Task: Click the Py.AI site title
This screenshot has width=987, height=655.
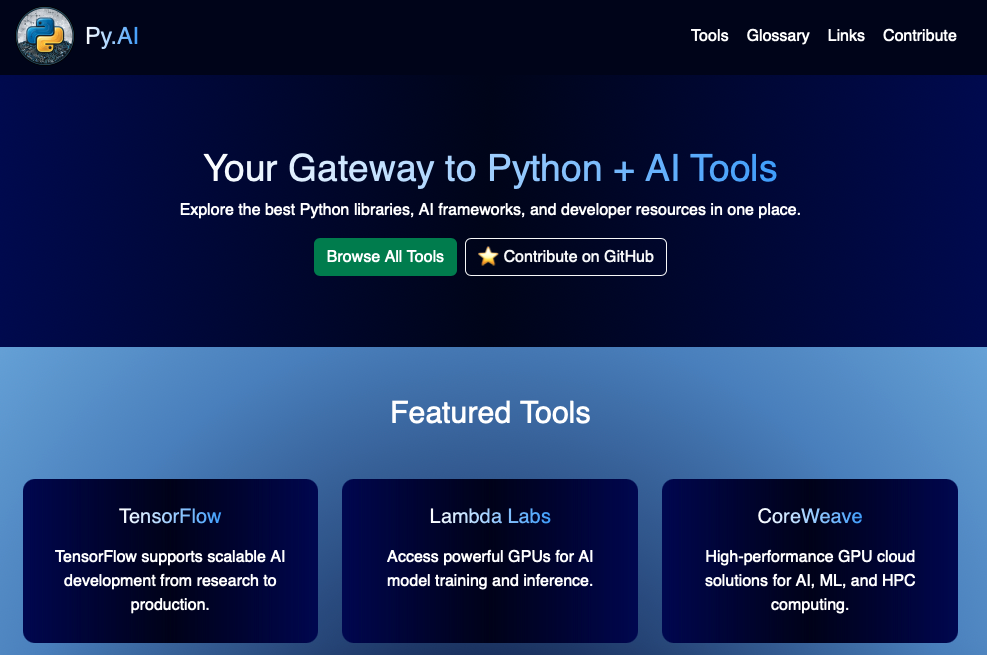Action: click(113, 36)
